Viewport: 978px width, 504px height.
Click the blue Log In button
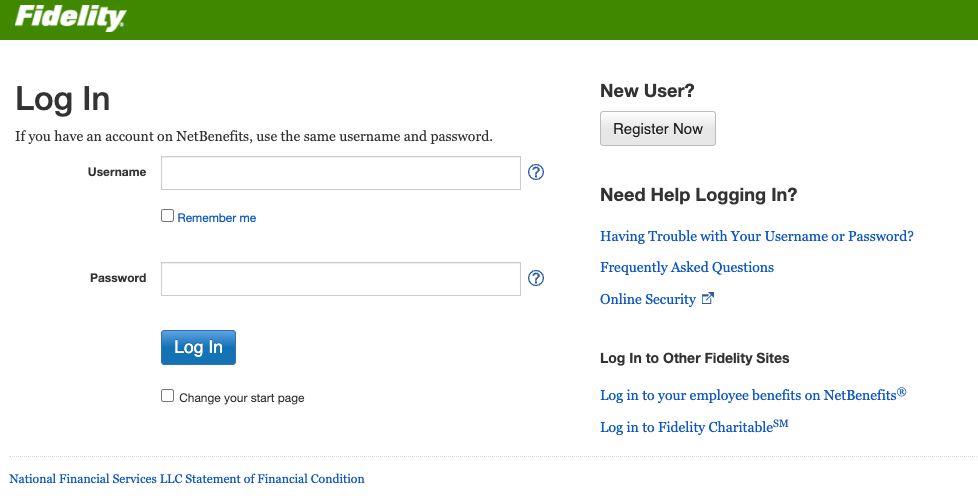pos(198,347)
